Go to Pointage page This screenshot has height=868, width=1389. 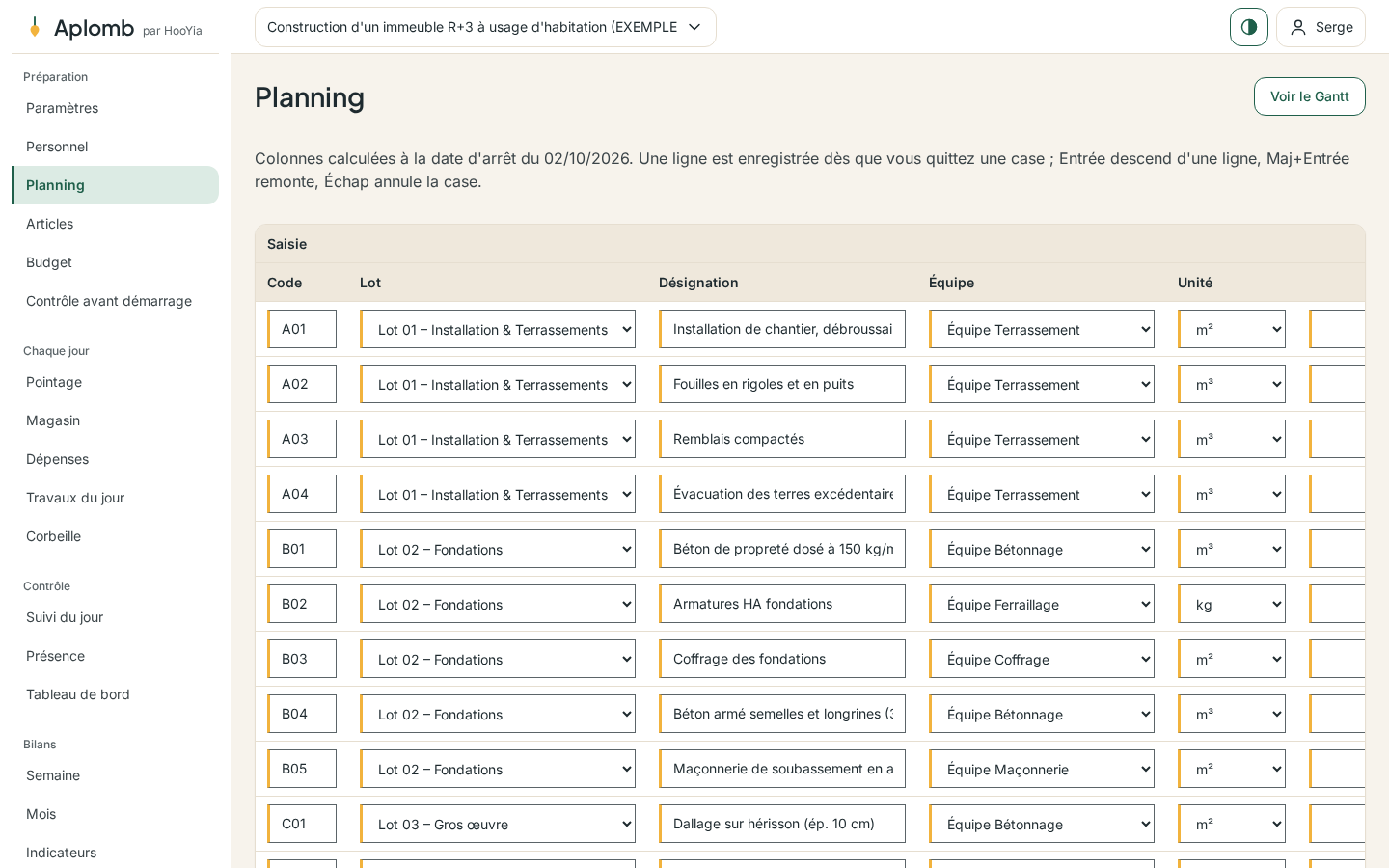(115, 382)
